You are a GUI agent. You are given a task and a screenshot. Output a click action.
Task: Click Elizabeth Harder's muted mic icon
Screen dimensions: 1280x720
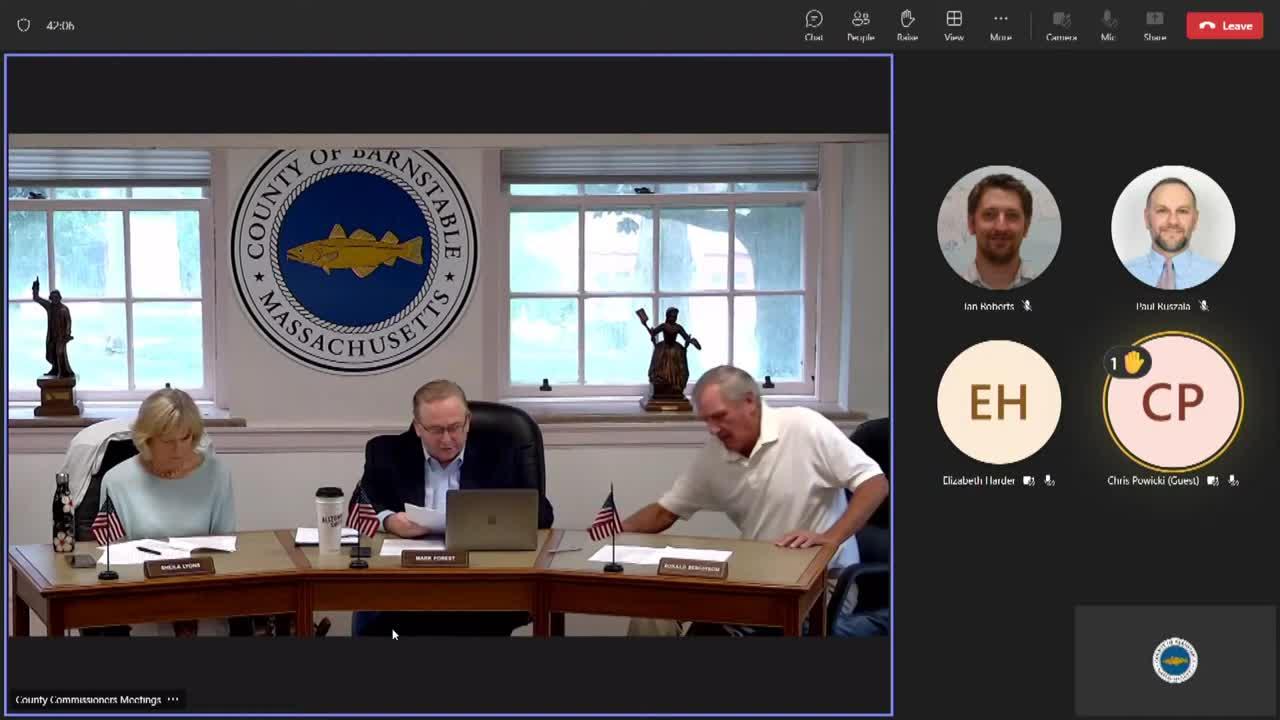click(x=1049, y=481)
